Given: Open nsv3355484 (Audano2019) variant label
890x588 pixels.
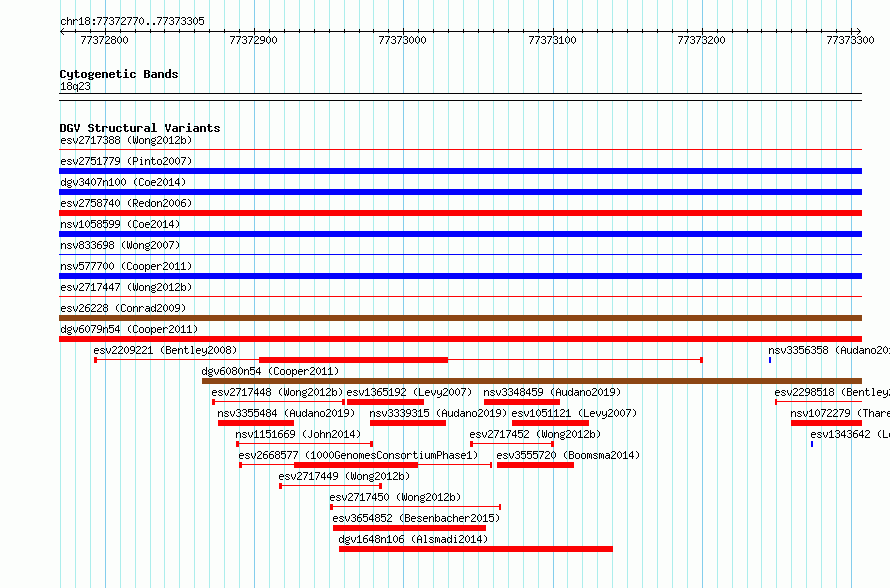Looking at the screenshot, I should pyautogui.click(x=286, y=413).
